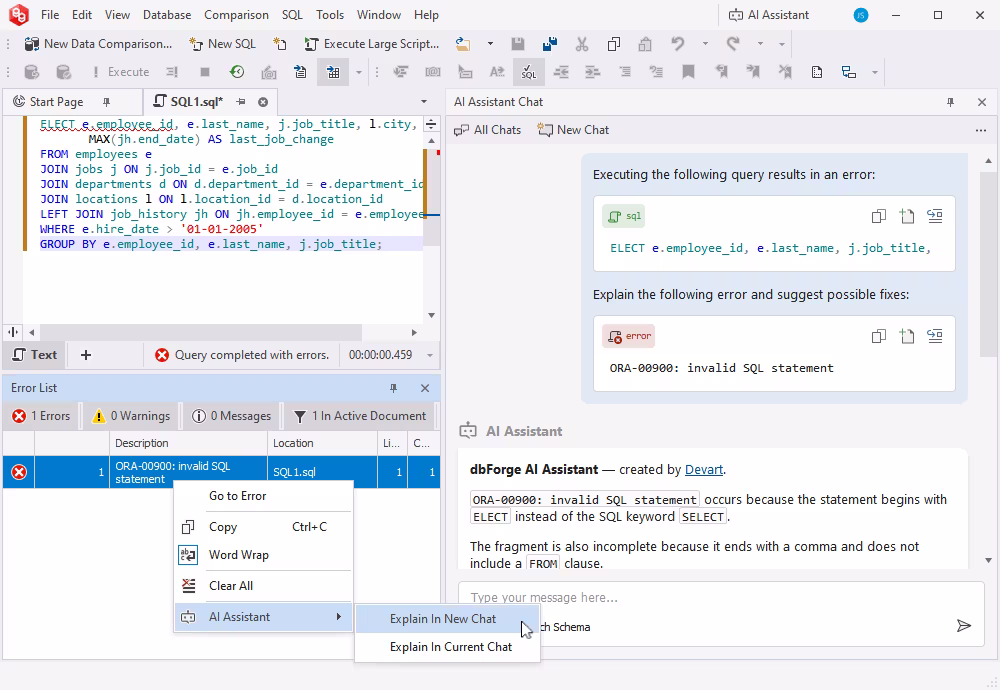1000x690 pixels.
Task: Expand the Open file dropdown arrow
Action: [x=490, y=44]
